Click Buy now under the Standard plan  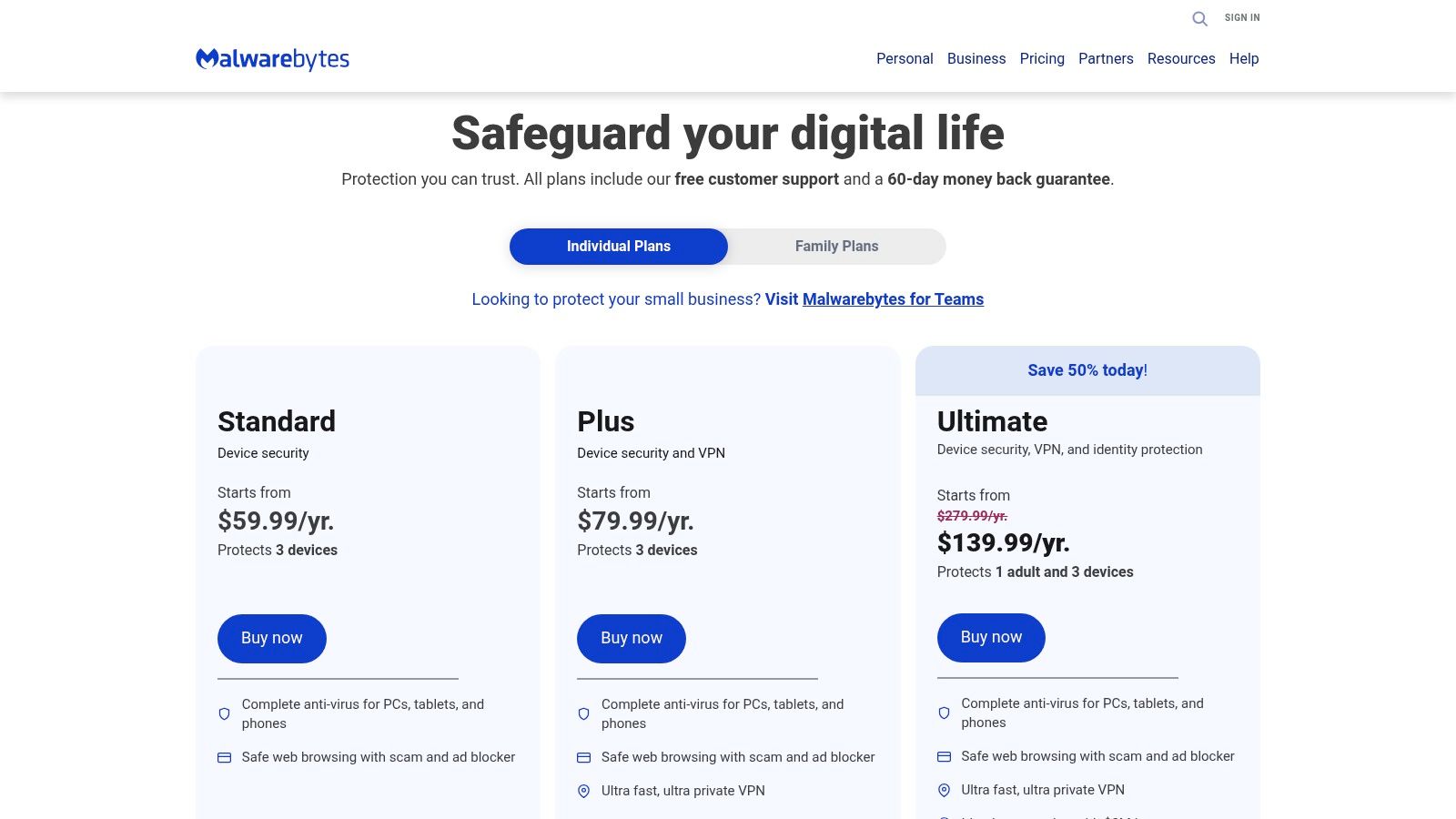[271, 638]
